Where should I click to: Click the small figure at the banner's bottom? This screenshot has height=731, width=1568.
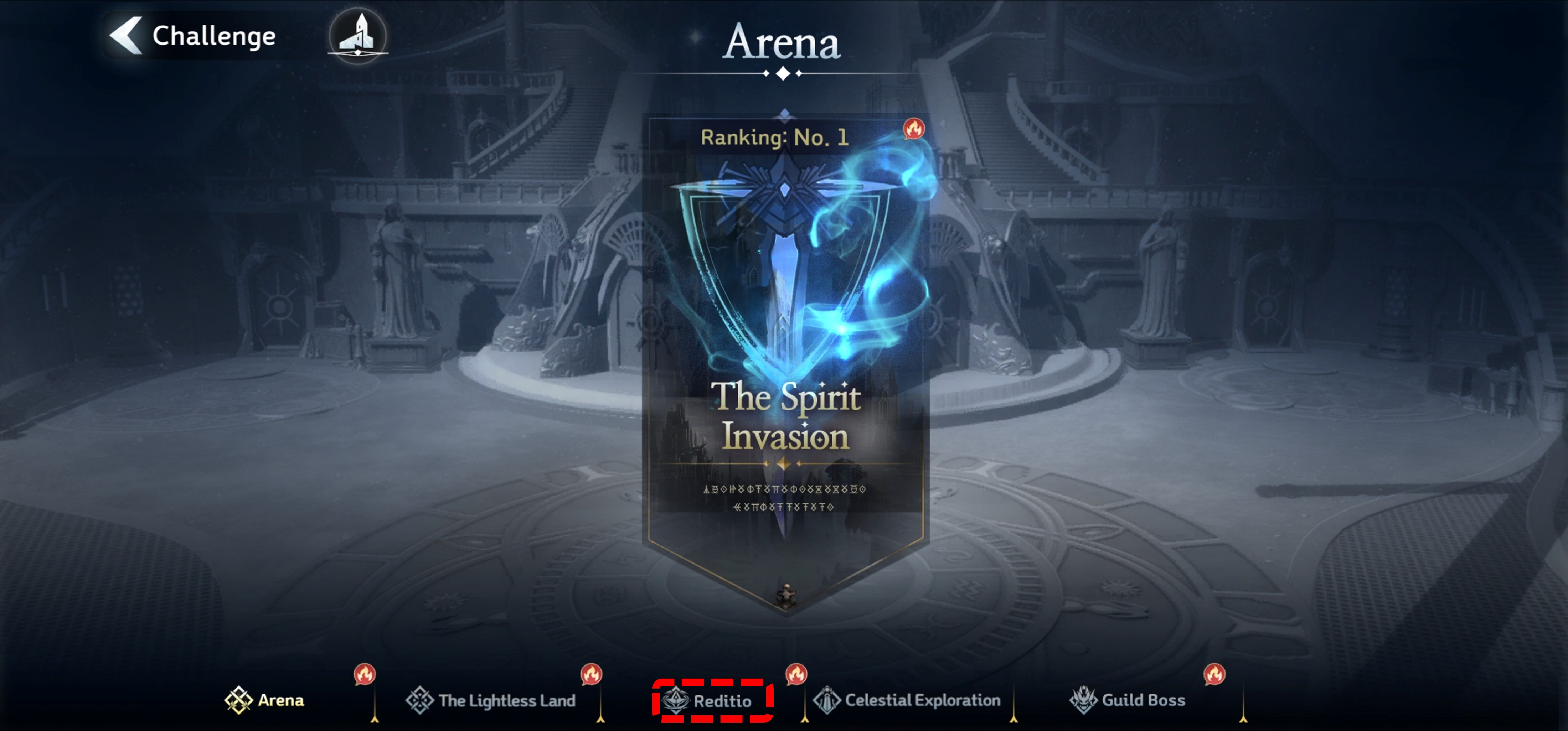pos(786,595)
